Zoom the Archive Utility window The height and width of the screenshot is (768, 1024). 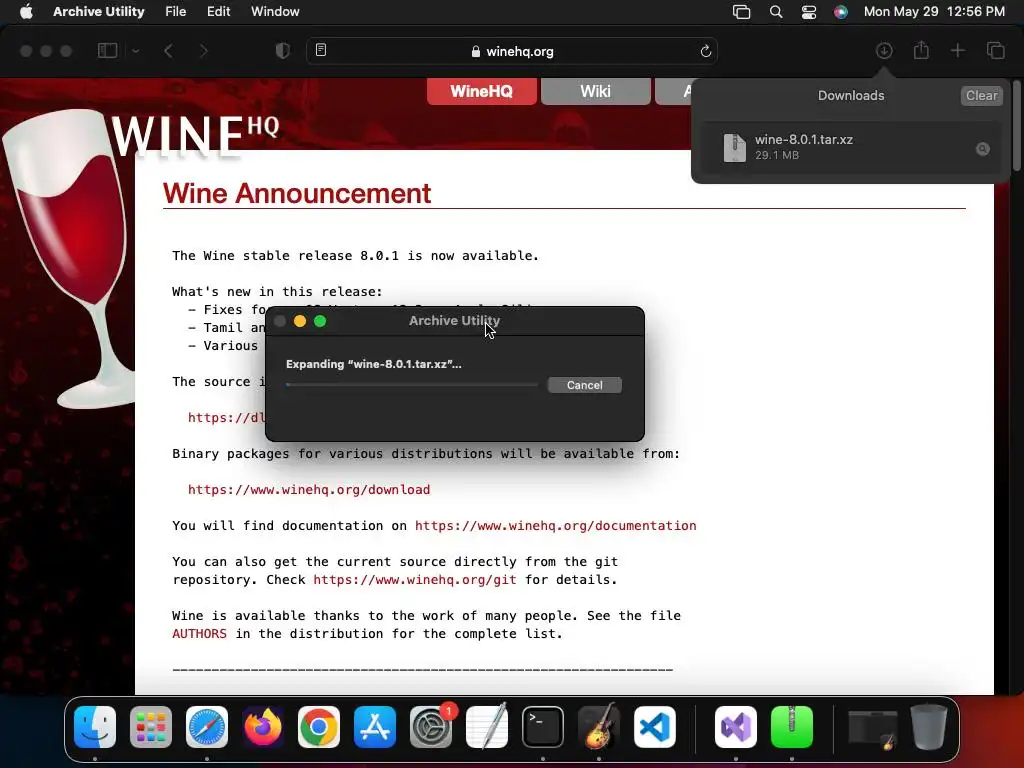[320, 321]
